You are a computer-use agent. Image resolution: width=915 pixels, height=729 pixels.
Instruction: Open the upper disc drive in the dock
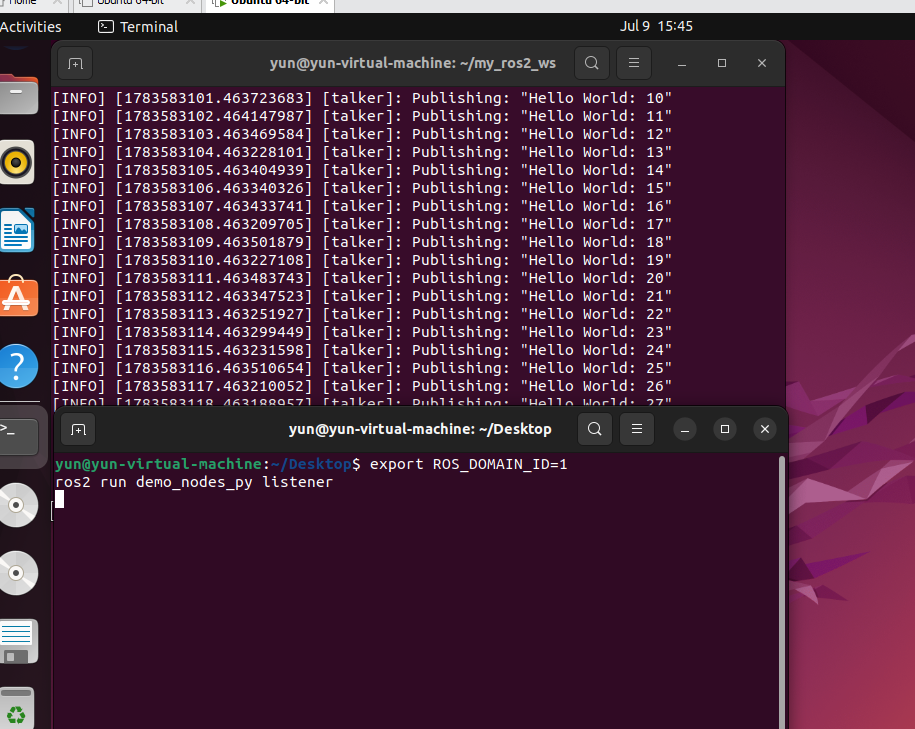tap(18, 505)
